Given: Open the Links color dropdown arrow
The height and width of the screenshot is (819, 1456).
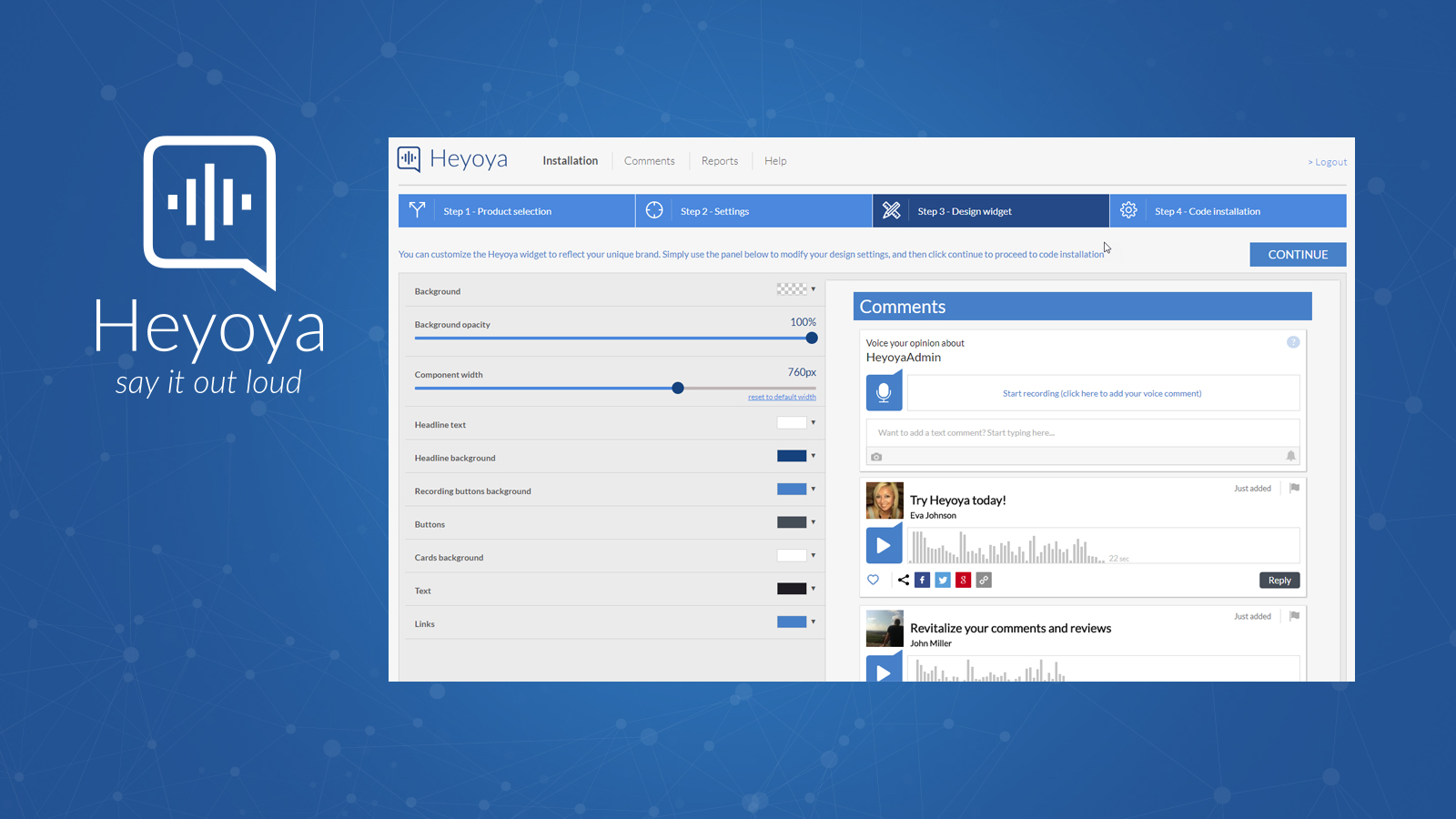Looking at the screenshot, I should (814, 622).
